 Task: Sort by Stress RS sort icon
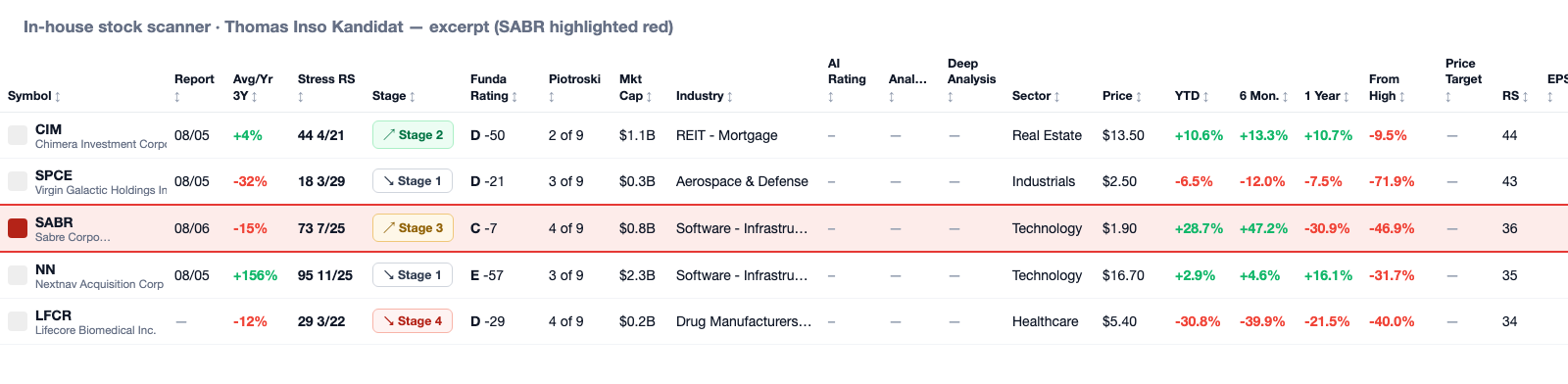coord(301,97)
